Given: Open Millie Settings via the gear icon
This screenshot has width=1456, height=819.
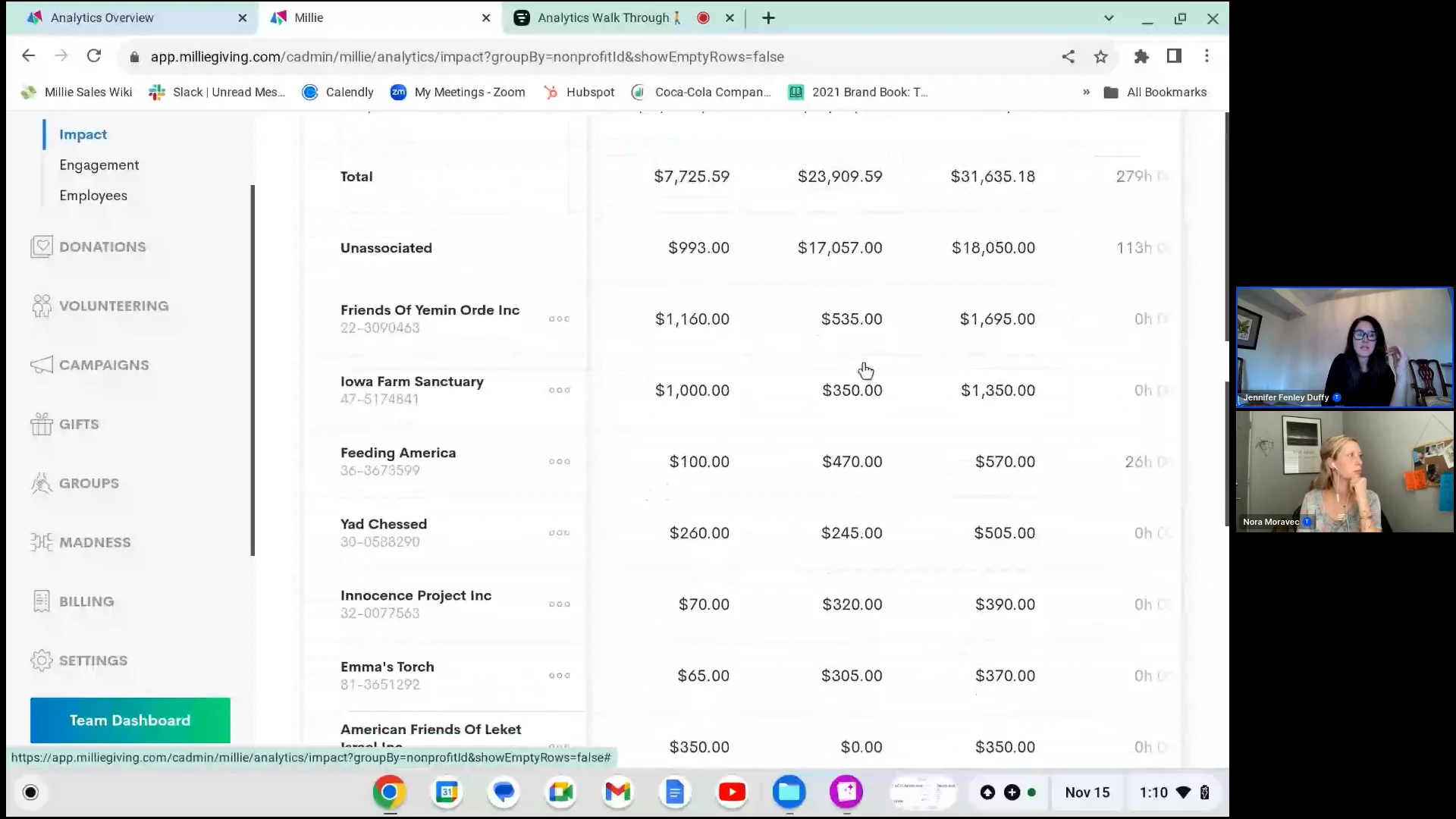Looking at the screenshot, I should 42,661.
